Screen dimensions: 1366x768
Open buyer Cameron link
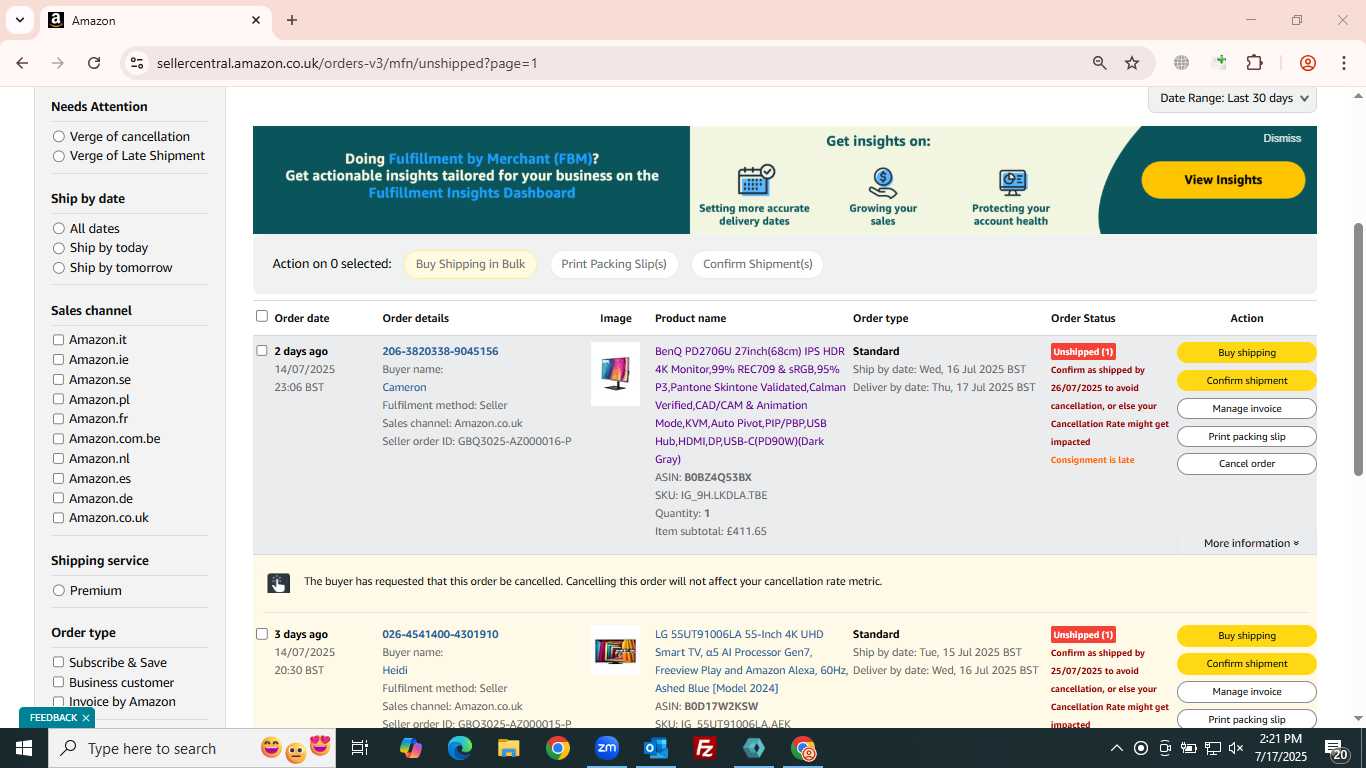(x=404, y=387)
